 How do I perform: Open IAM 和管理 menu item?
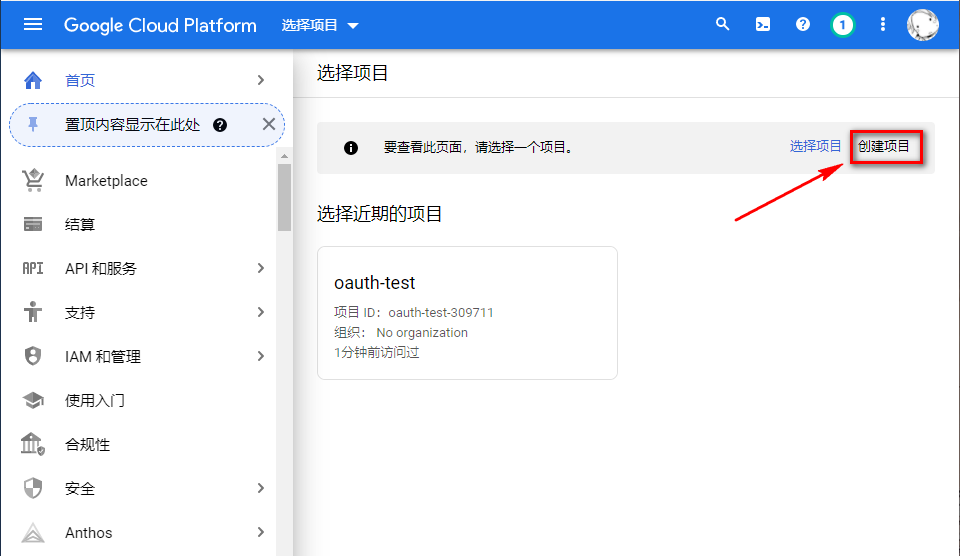click(103, 356)
